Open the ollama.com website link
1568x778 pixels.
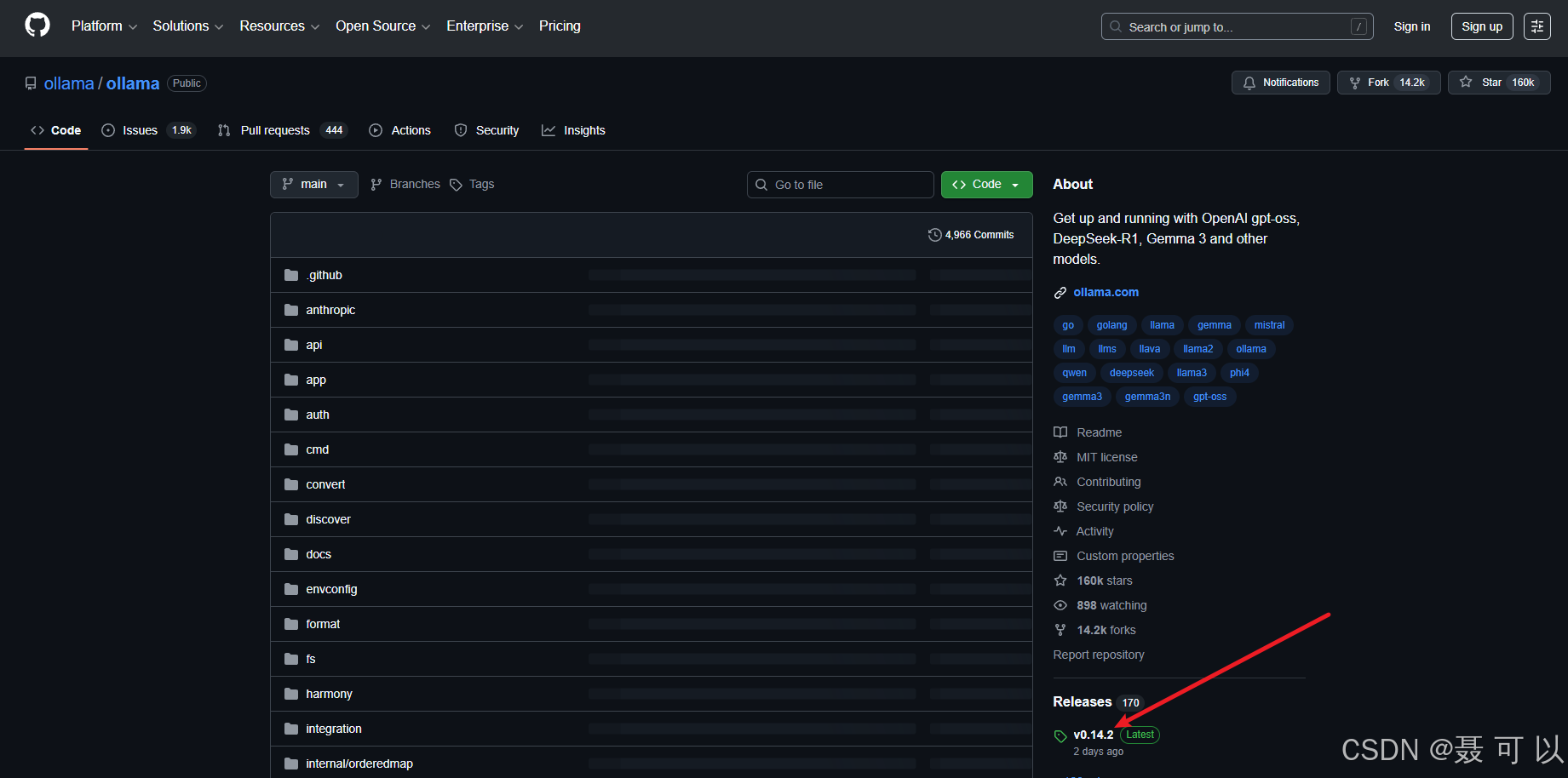(1106, 293)
